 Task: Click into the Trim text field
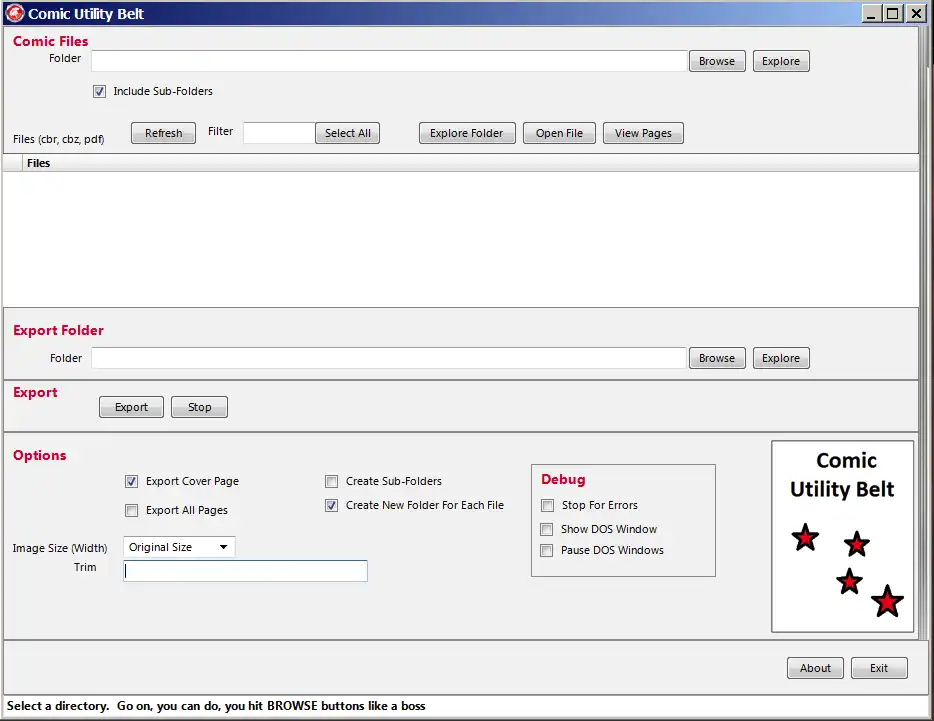coord(245,571)
